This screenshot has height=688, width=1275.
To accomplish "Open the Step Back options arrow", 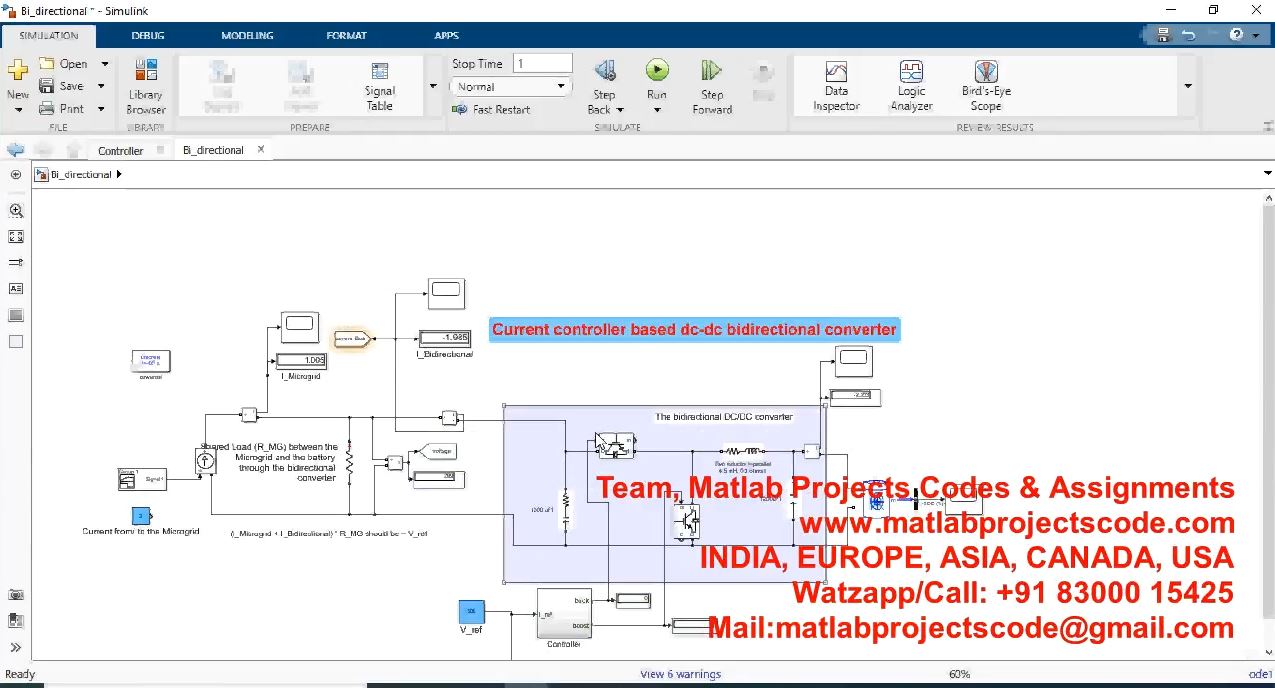I will click(x=620, y=110).
